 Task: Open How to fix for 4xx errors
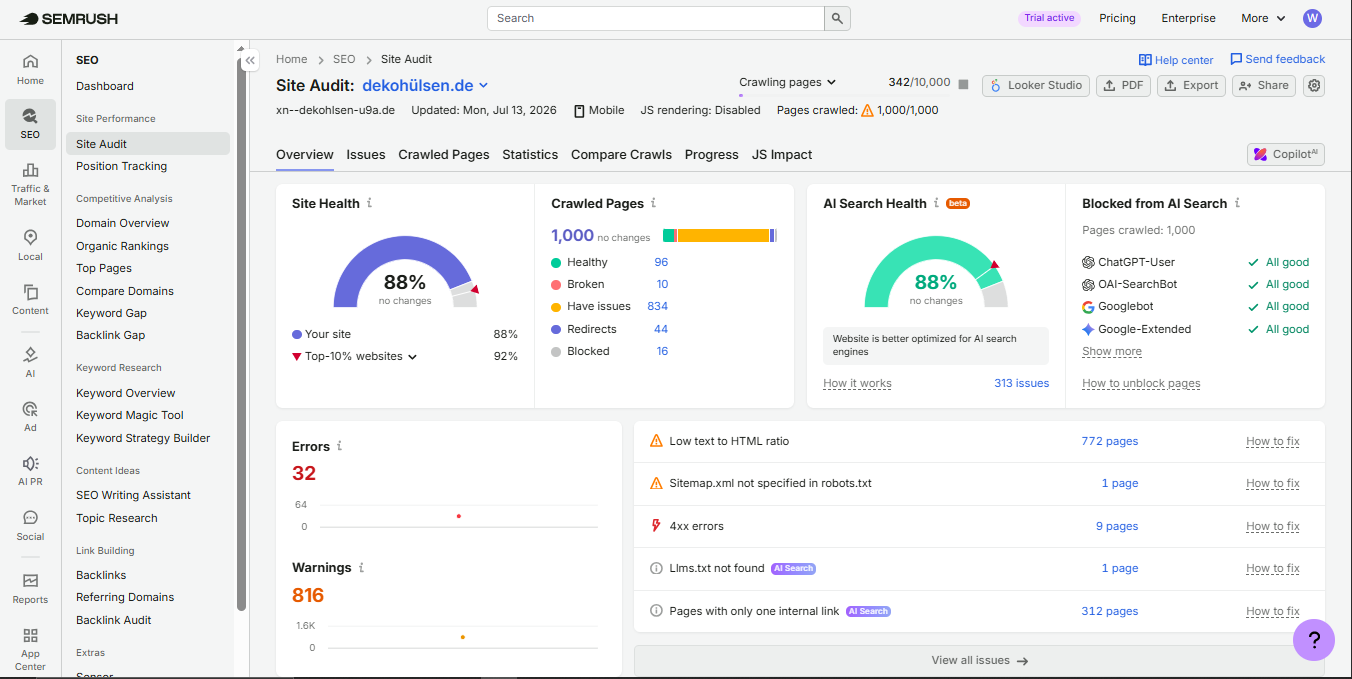click(1273, 526)
